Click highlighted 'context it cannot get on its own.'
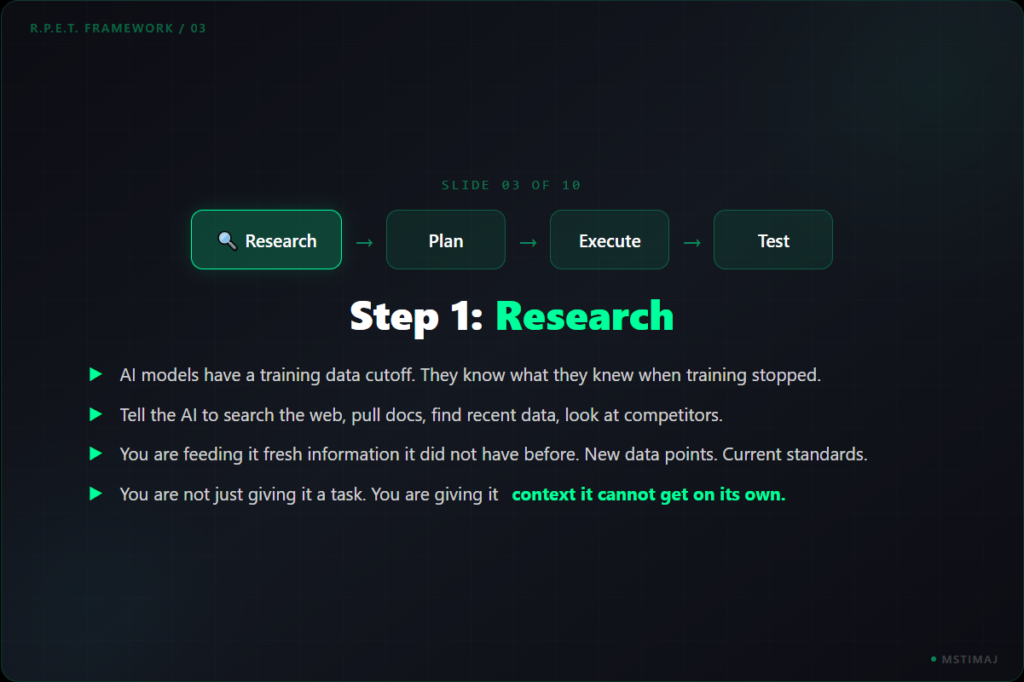Viewport: 1024px width, 682px height. (x=648, y=495)
